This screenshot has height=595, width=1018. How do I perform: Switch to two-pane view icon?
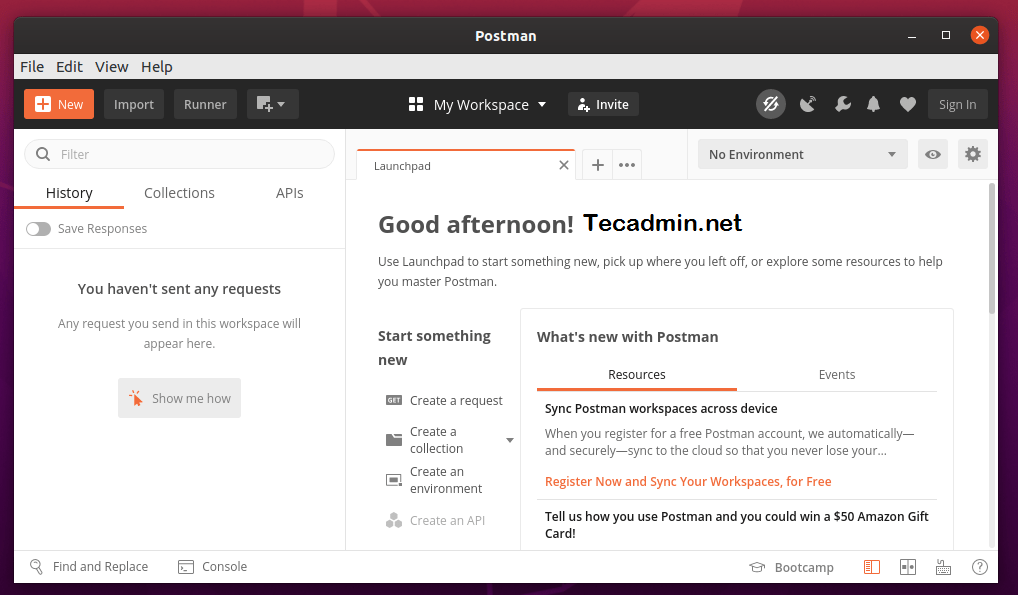(908, 567)
